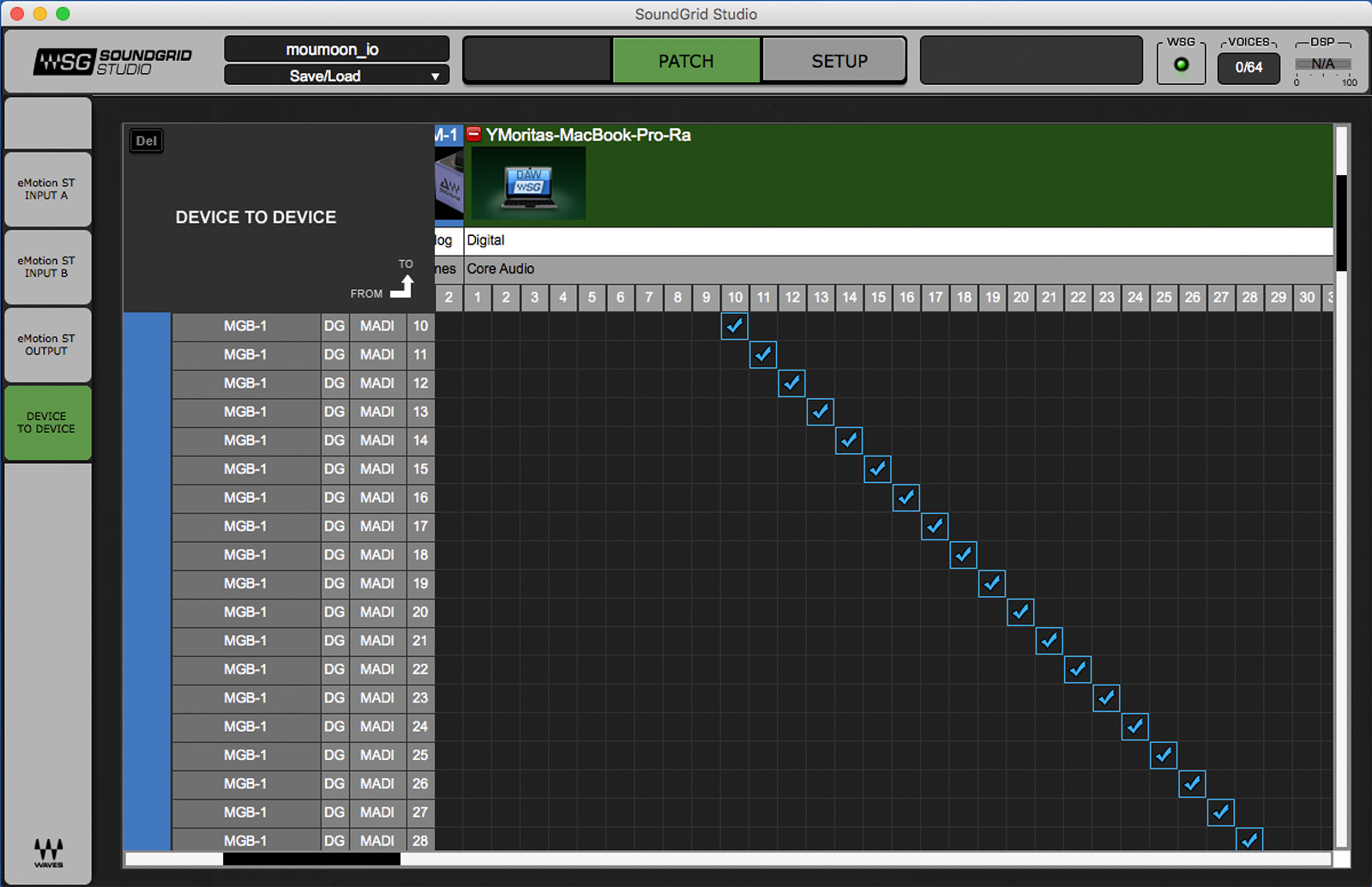Select the MGB-1 MADI 14 source row

[304, 441]
